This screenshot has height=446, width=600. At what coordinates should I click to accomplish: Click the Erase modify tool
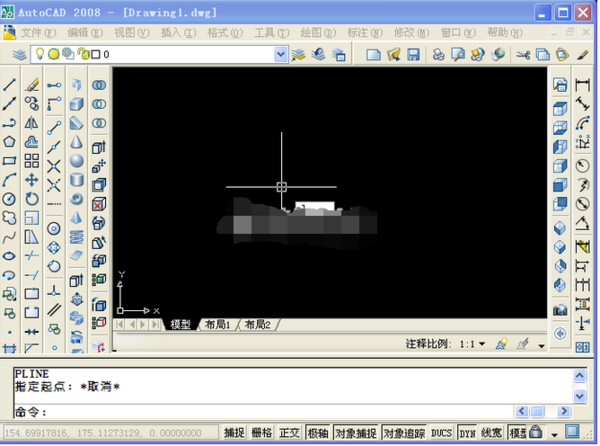tap(32, 85)
